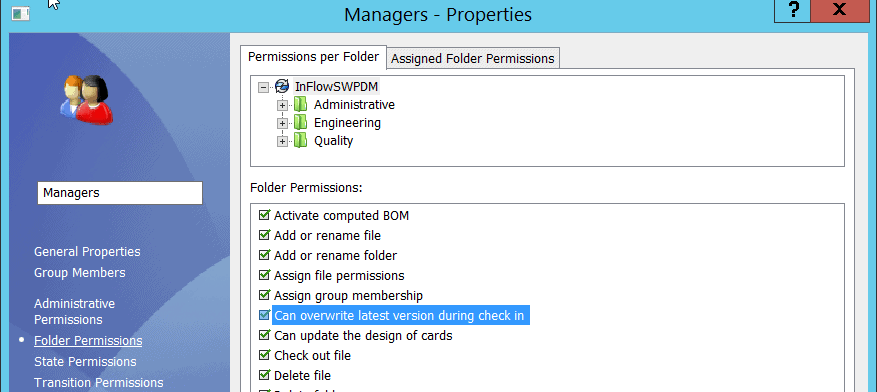Viewport: 877px width, 392px height.
Task: Toggle Add or rename file checkbox
Action: point(265,235)
